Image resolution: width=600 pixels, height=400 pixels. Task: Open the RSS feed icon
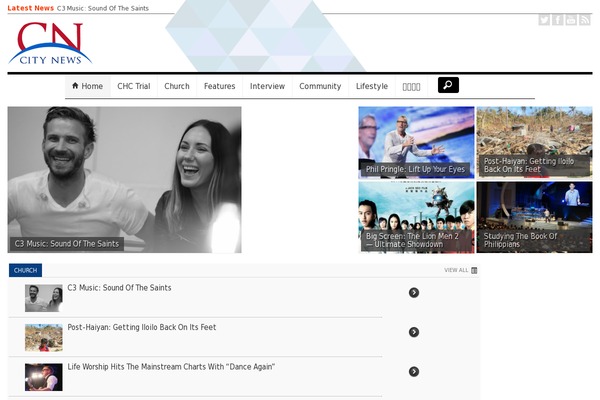coord(585,20)
